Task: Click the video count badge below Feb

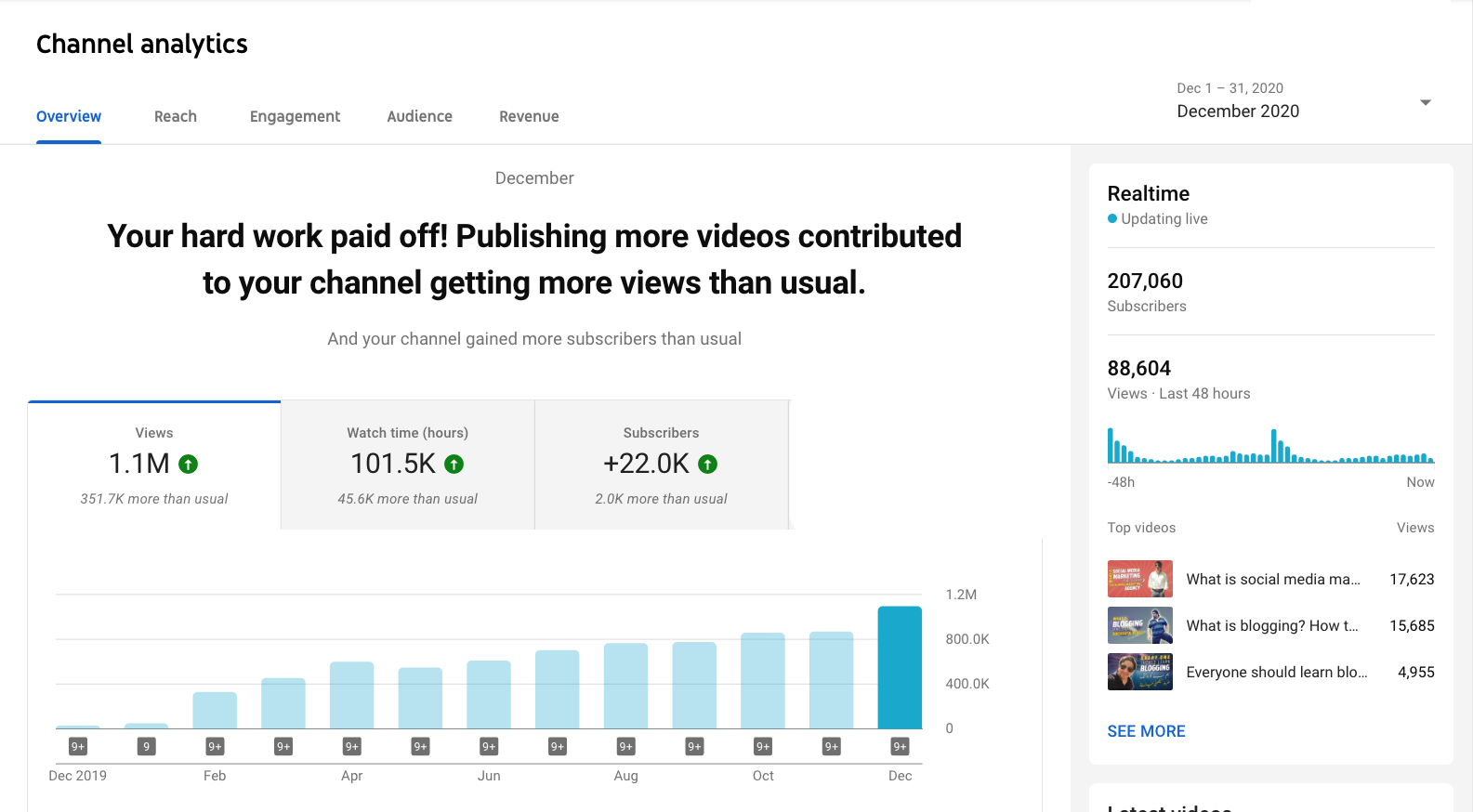Action: 215,746
